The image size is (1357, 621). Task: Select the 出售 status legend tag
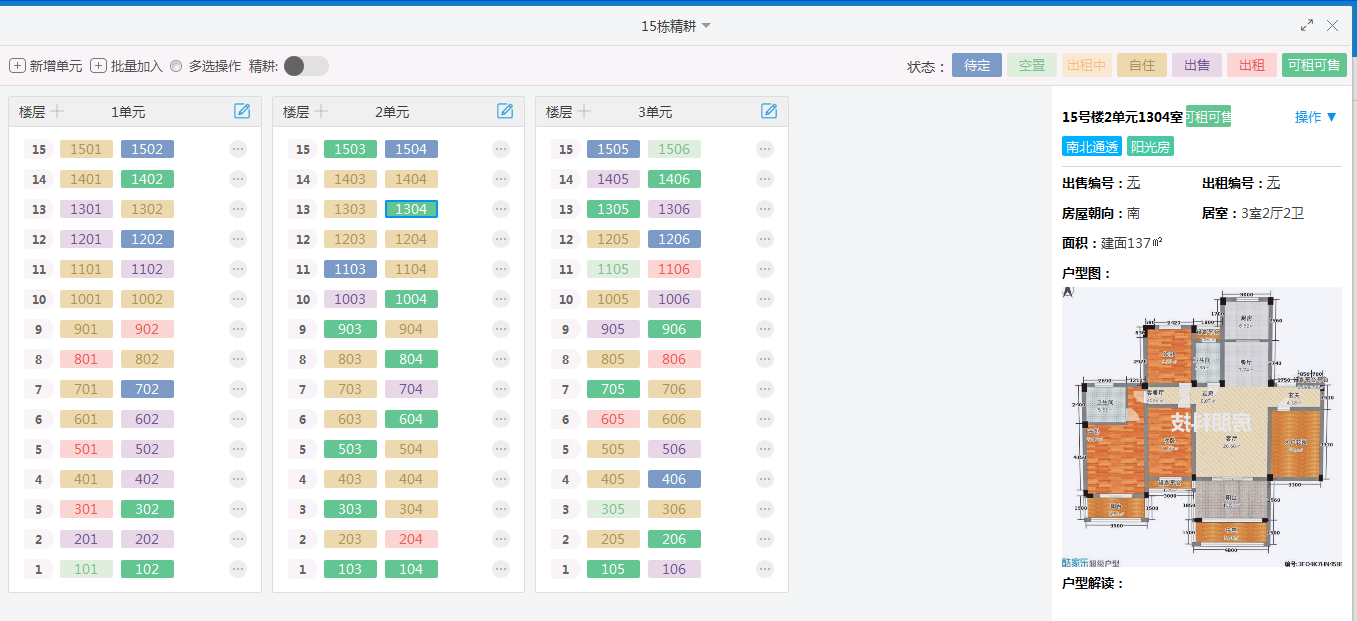pos(1197,65)
